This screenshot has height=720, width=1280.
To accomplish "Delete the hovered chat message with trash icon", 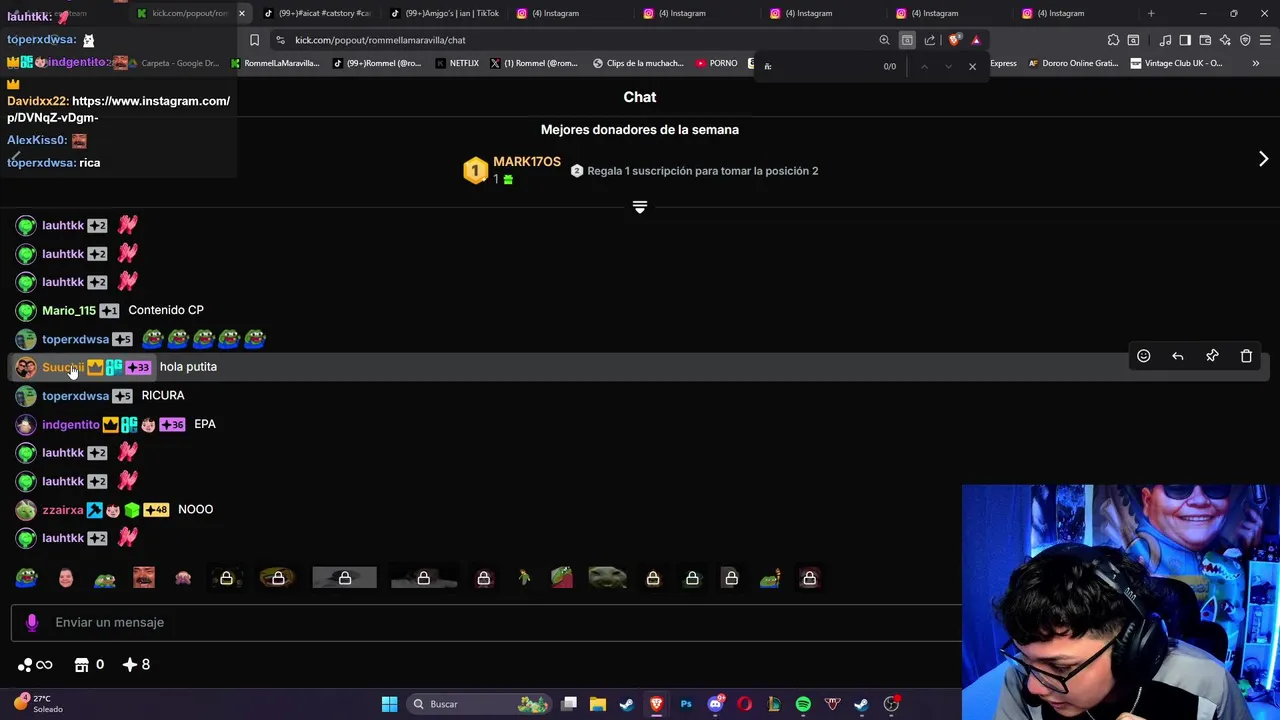I will (1246, 356).
